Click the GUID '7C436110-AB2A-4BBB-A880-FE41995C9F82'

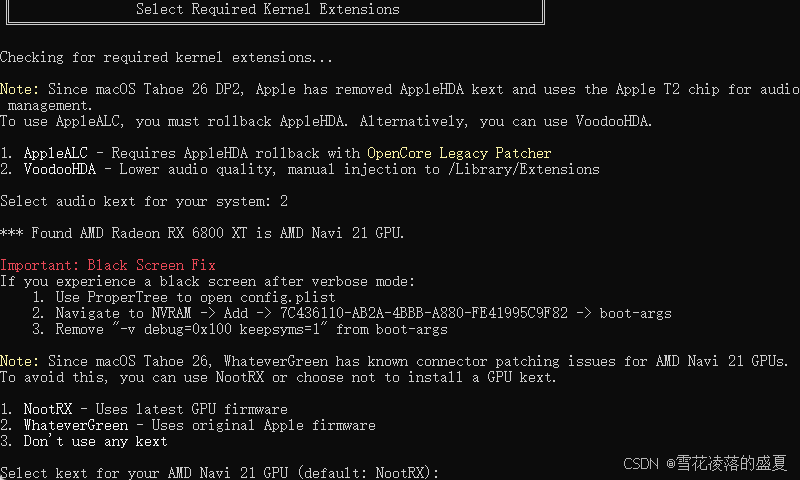pyautogui.click(x=424, y=313)
